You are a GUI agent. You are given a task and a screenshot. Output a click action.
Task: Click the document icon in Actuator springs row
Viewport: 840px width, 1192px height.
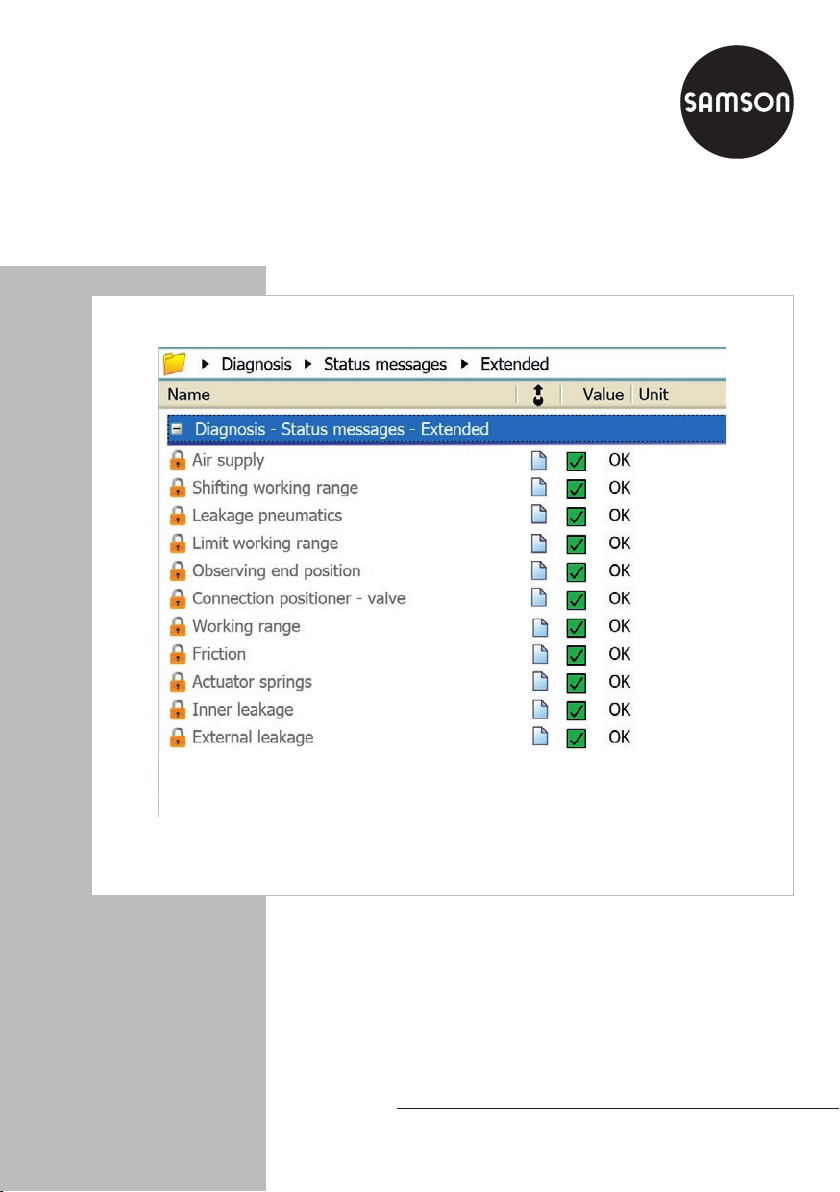click(539, 681)
